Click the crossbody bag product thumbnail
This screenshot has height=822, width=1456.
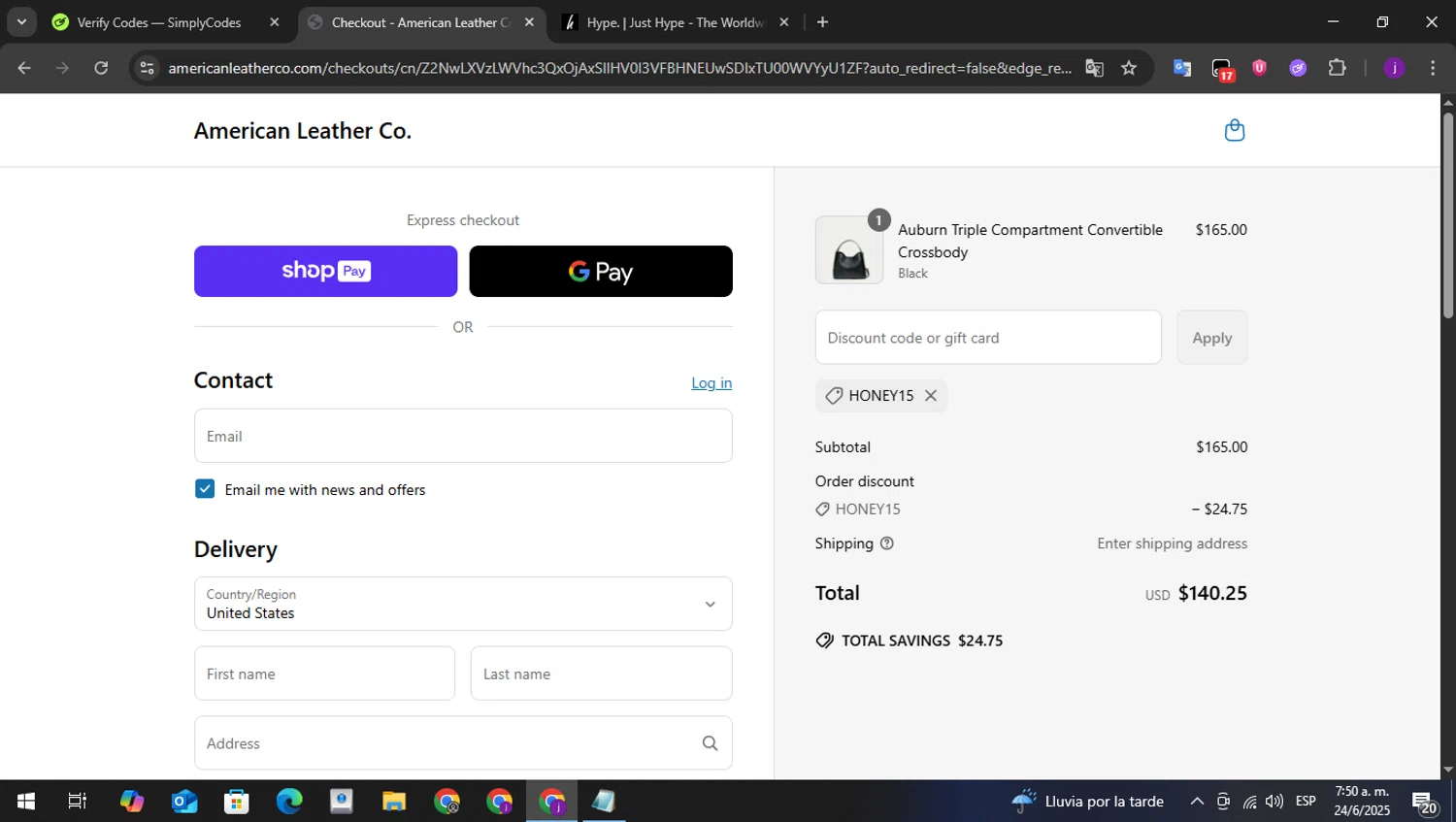(849, 250)
